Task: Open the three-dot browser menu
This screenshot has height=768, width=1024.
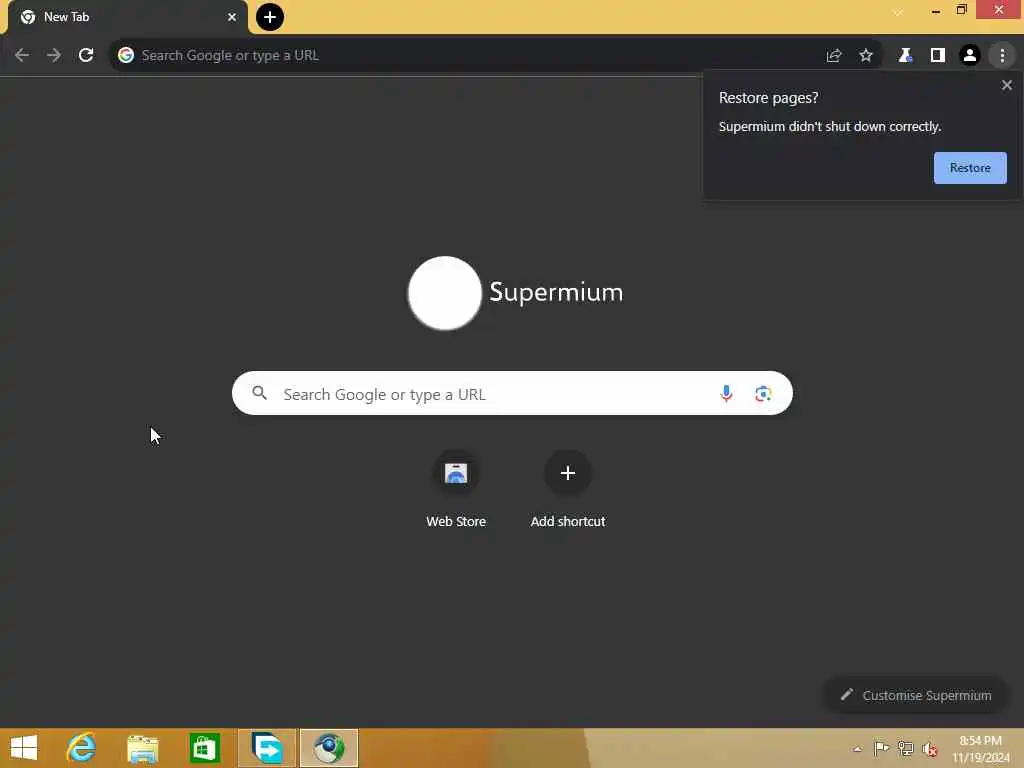Action: 1002,56
